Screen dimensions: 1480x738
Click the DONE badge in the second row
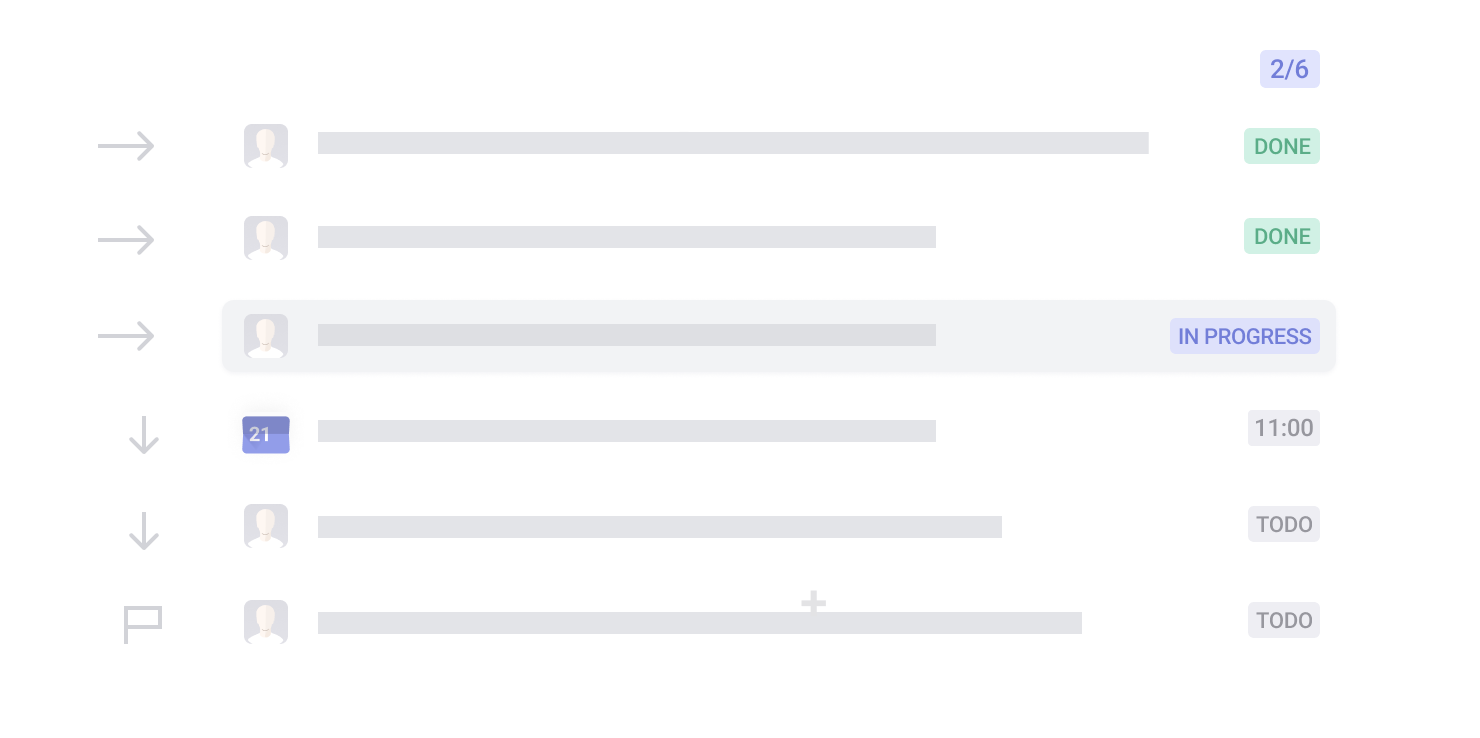(x=1282, y=237)
